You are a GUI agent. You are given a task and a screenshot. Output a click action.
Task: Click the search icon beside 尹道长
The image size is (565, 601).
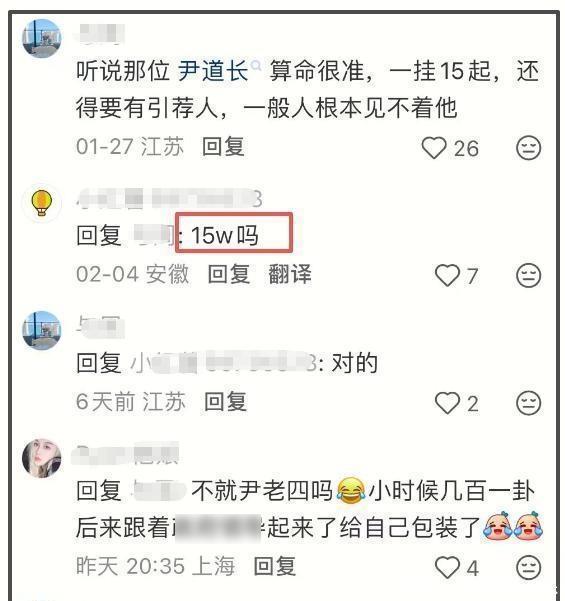coord(256,66)
